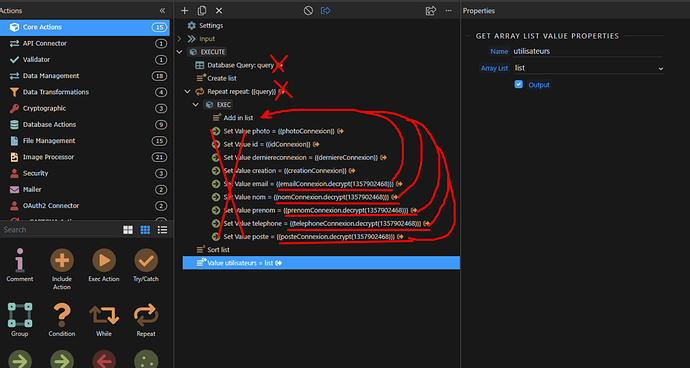690x368 pixels.
Task: Collapse the Actions panel with double chevron
Action: 162,11
